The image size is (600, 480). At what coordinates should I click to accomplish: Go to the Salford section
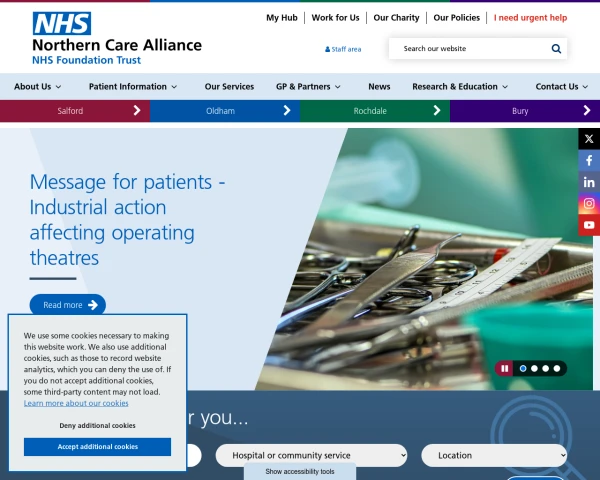click(75, 111)
